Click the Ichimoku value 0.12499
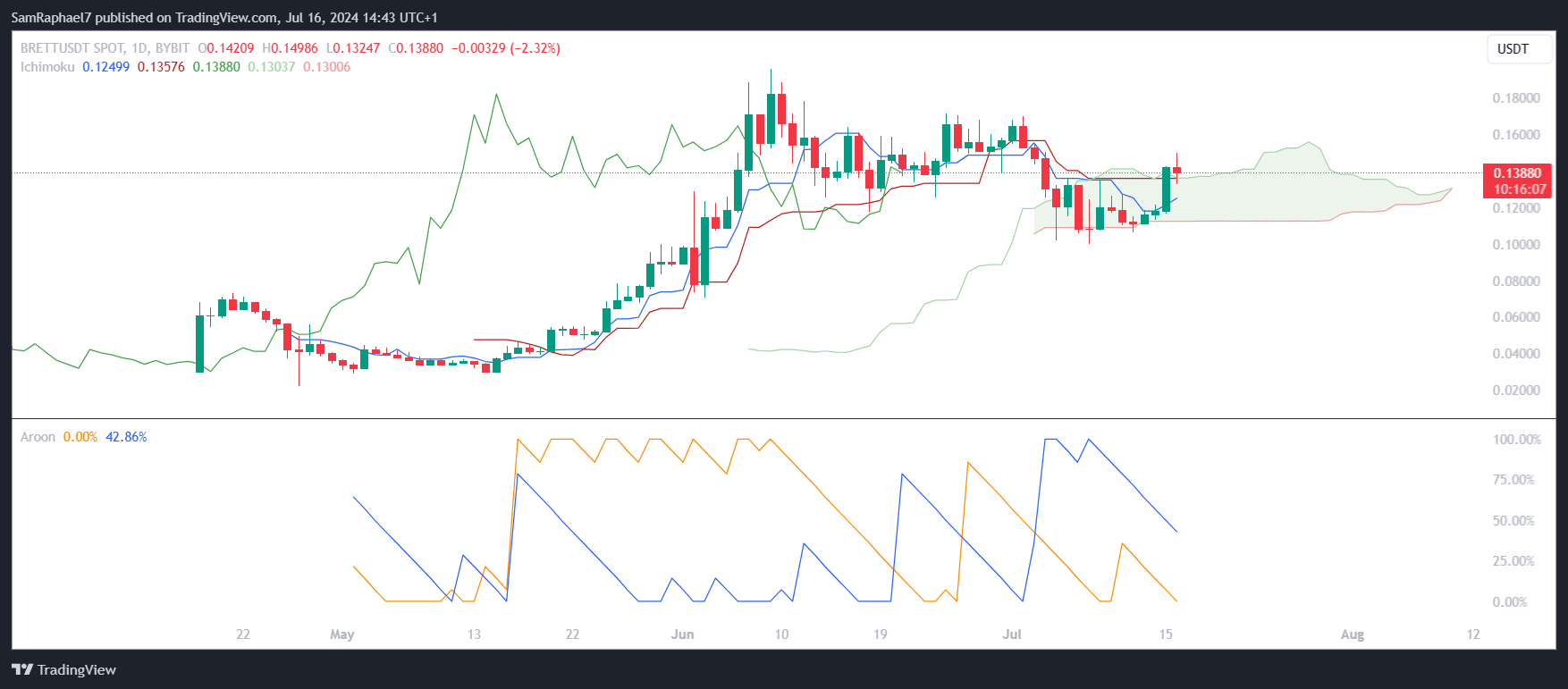 [x=105, y=67]
